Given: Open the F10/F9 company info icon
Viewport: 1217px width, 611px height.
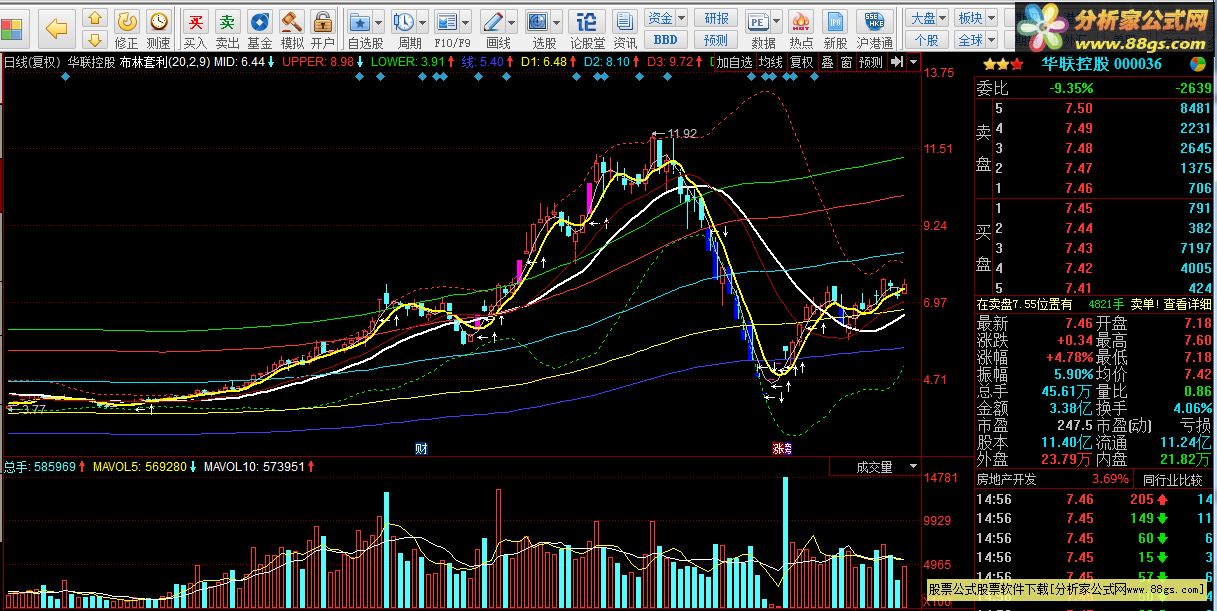Looking at the screenshot, I should pos(447,21).
